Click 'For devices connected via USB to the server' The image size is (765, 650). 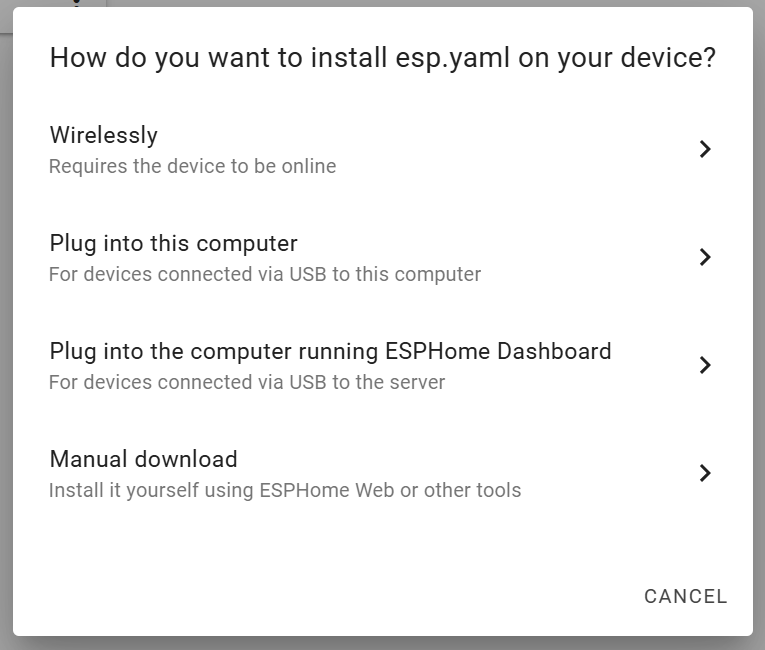(x=247, y=382)
